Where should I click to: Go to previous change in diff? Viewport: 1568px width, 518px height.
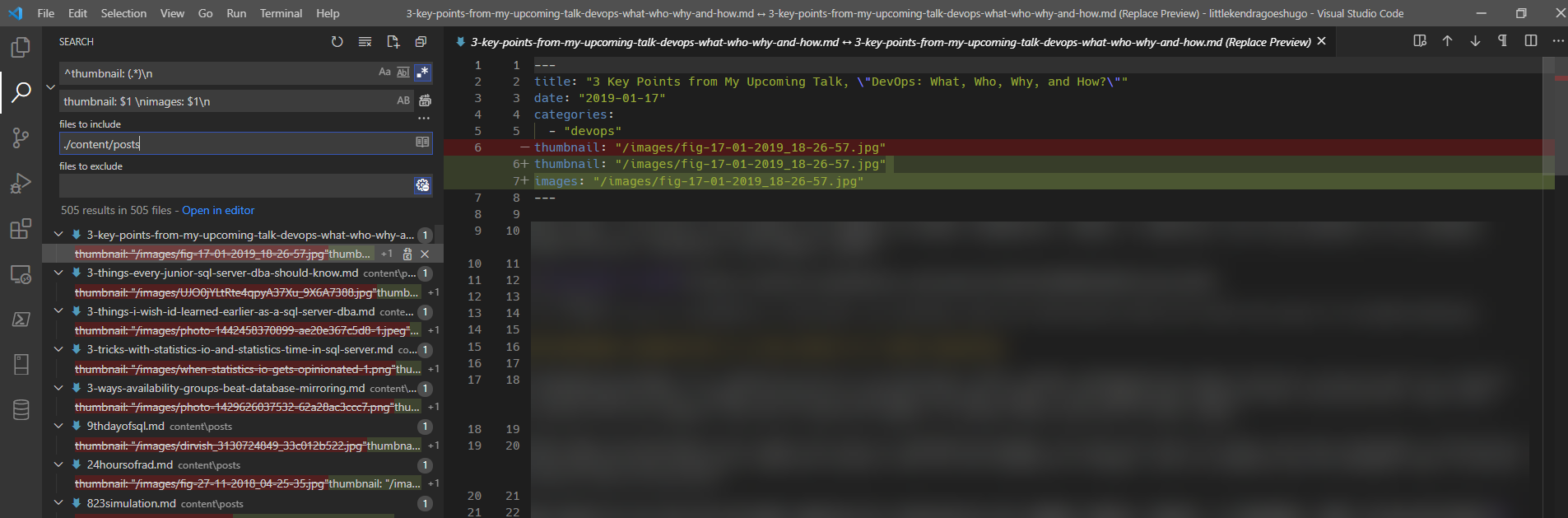pos(1447,41)
